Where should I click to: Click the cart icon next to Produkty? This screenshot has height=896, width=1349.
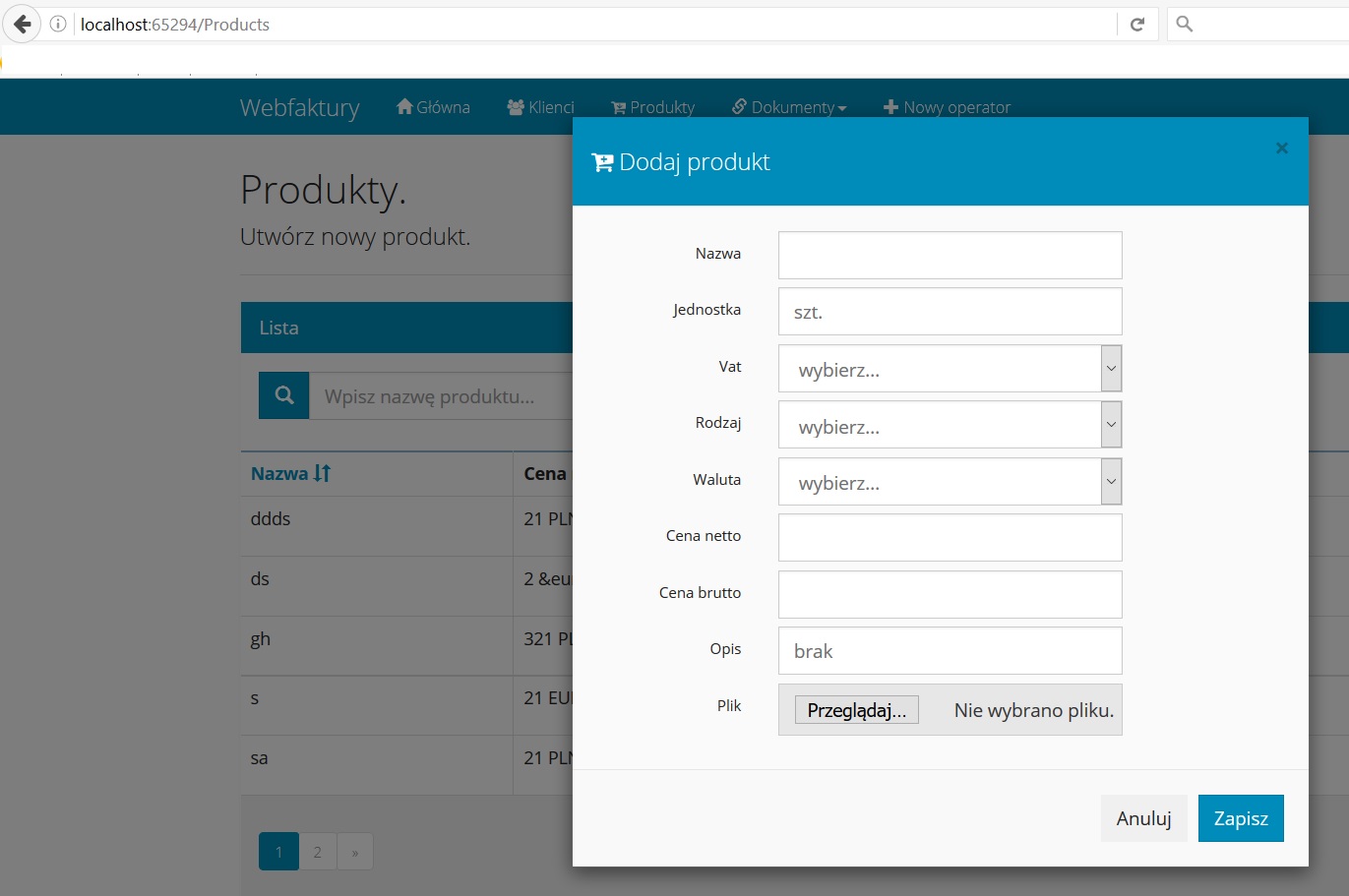618,107
